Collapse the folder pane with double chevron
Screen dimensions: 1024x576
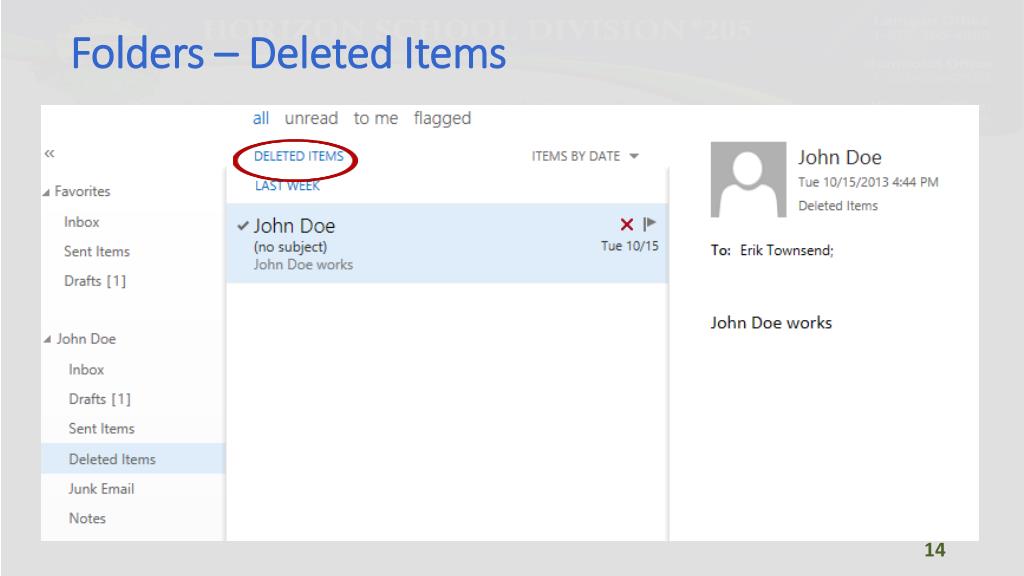pos(49,155)
